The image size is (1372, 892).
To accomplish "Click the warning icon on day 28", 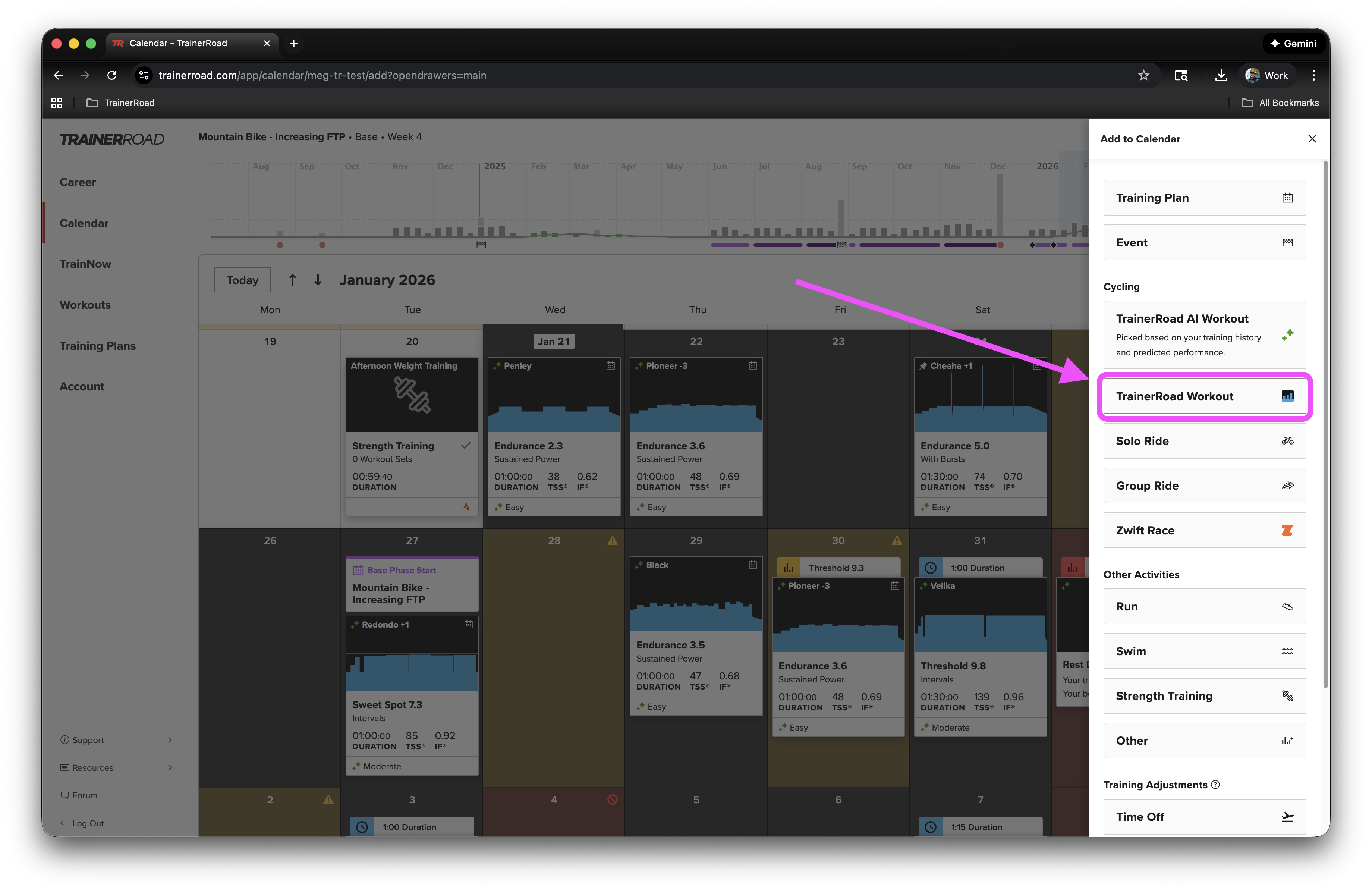I will 612,541.
